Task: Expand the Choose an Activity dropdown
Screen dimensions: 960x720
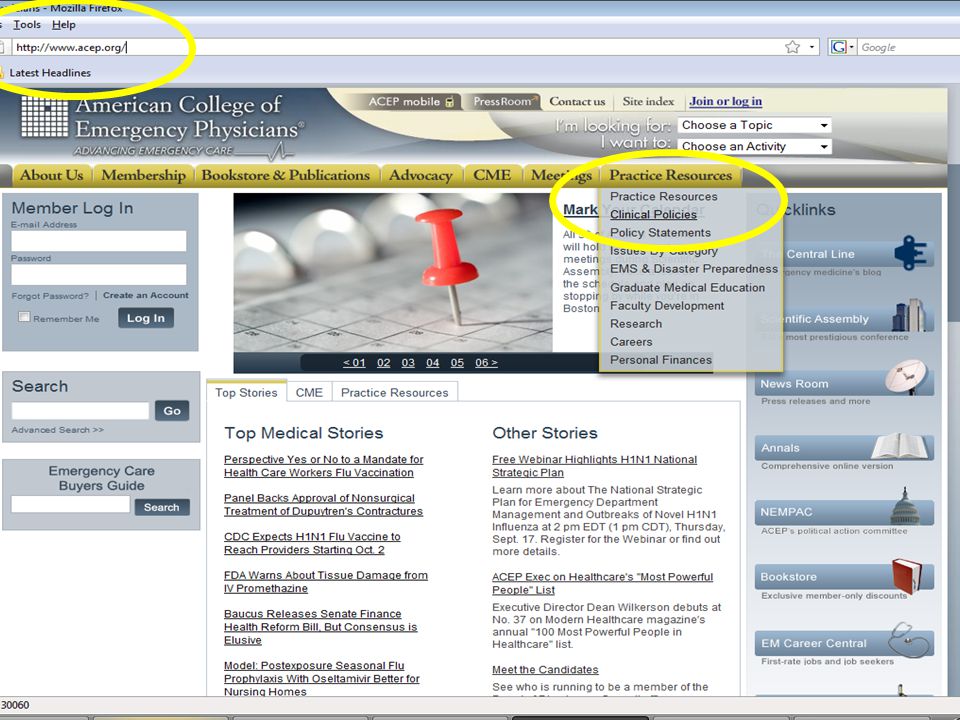Action: coord(754,146)
